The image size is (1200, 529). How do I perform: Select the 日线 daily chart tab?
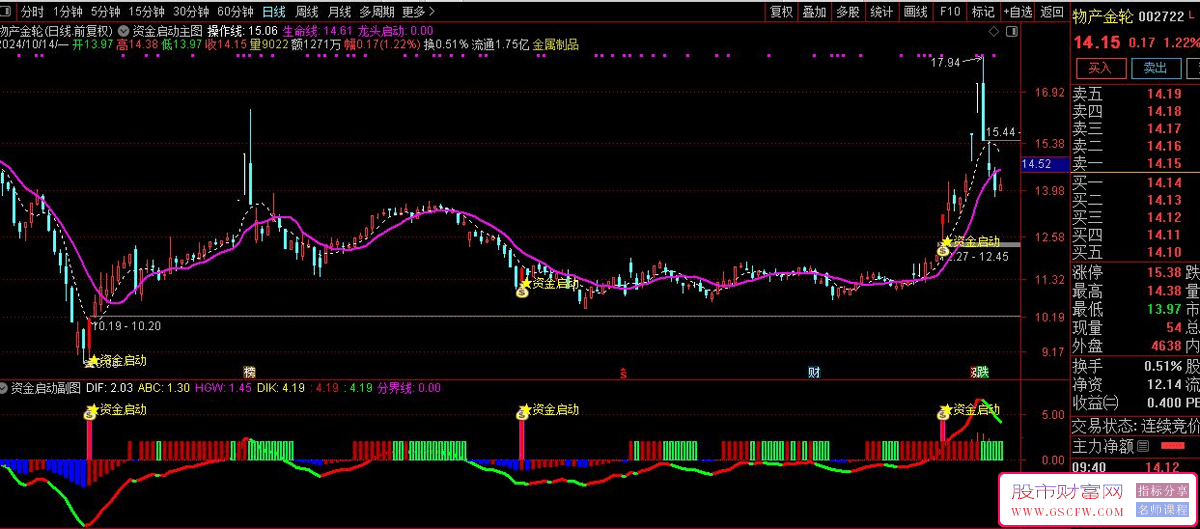point(274,12)
